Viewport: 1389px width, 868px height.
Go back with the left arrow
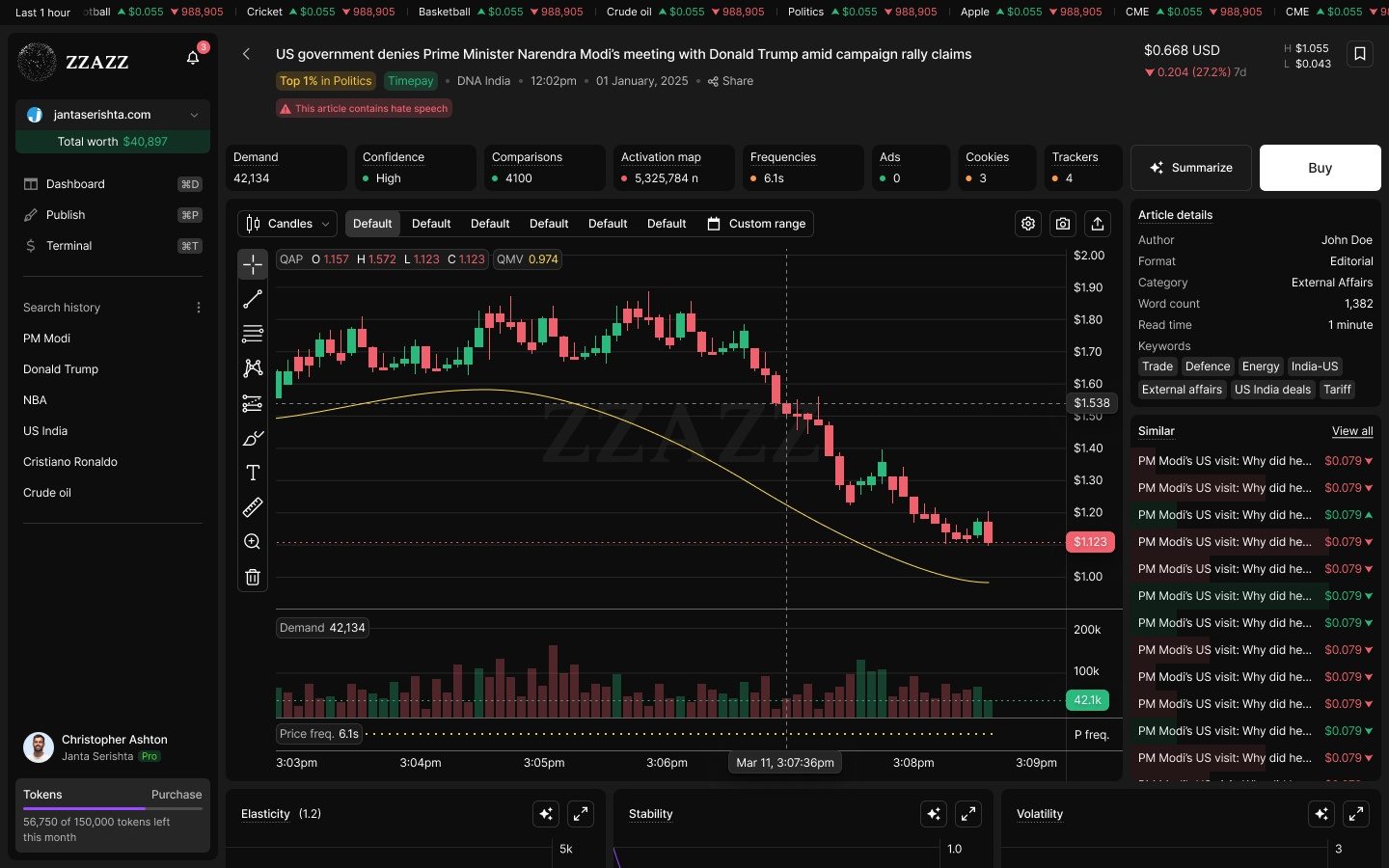tap(247, 54)
